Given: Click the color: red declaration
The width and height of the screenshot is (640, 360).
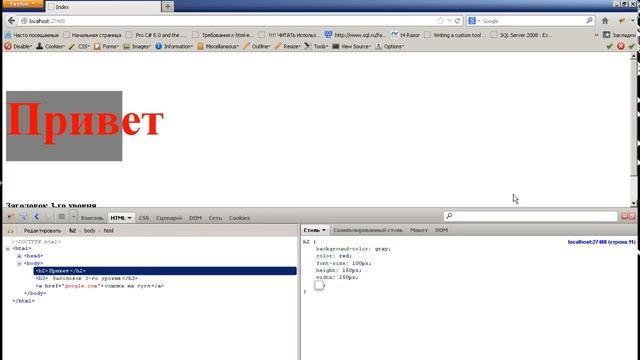Looking at the screenshot, I should 334,256.
